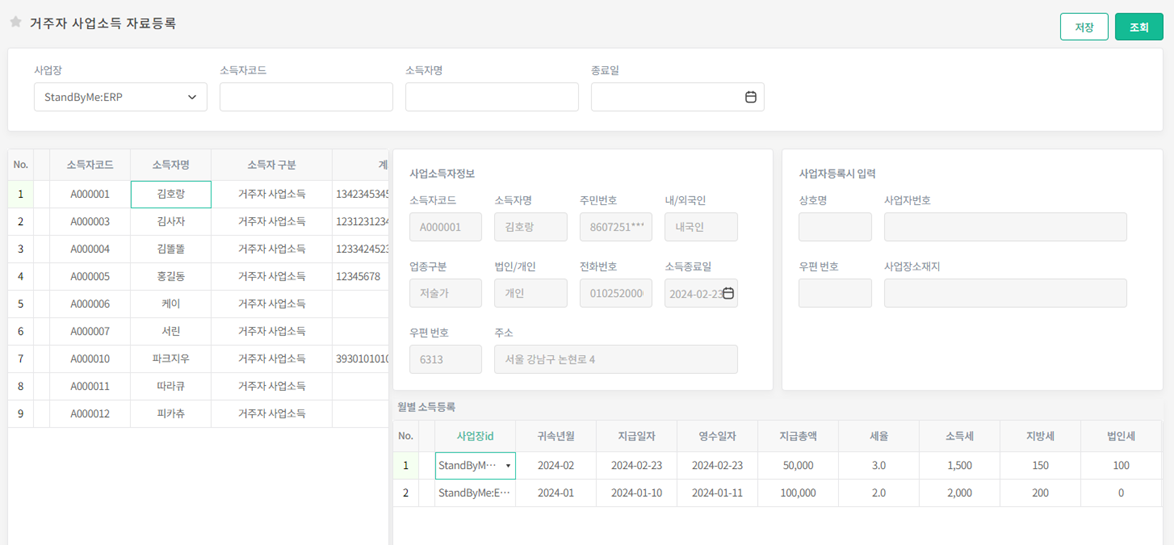Click the 저장 button
Viewport: 1174px width, 545px height.
[x=1084, y=27]
